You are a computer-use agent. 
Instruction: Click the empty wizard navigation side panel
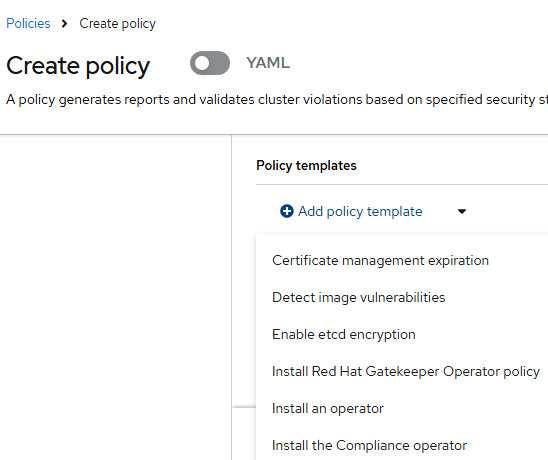pos(115,297)
